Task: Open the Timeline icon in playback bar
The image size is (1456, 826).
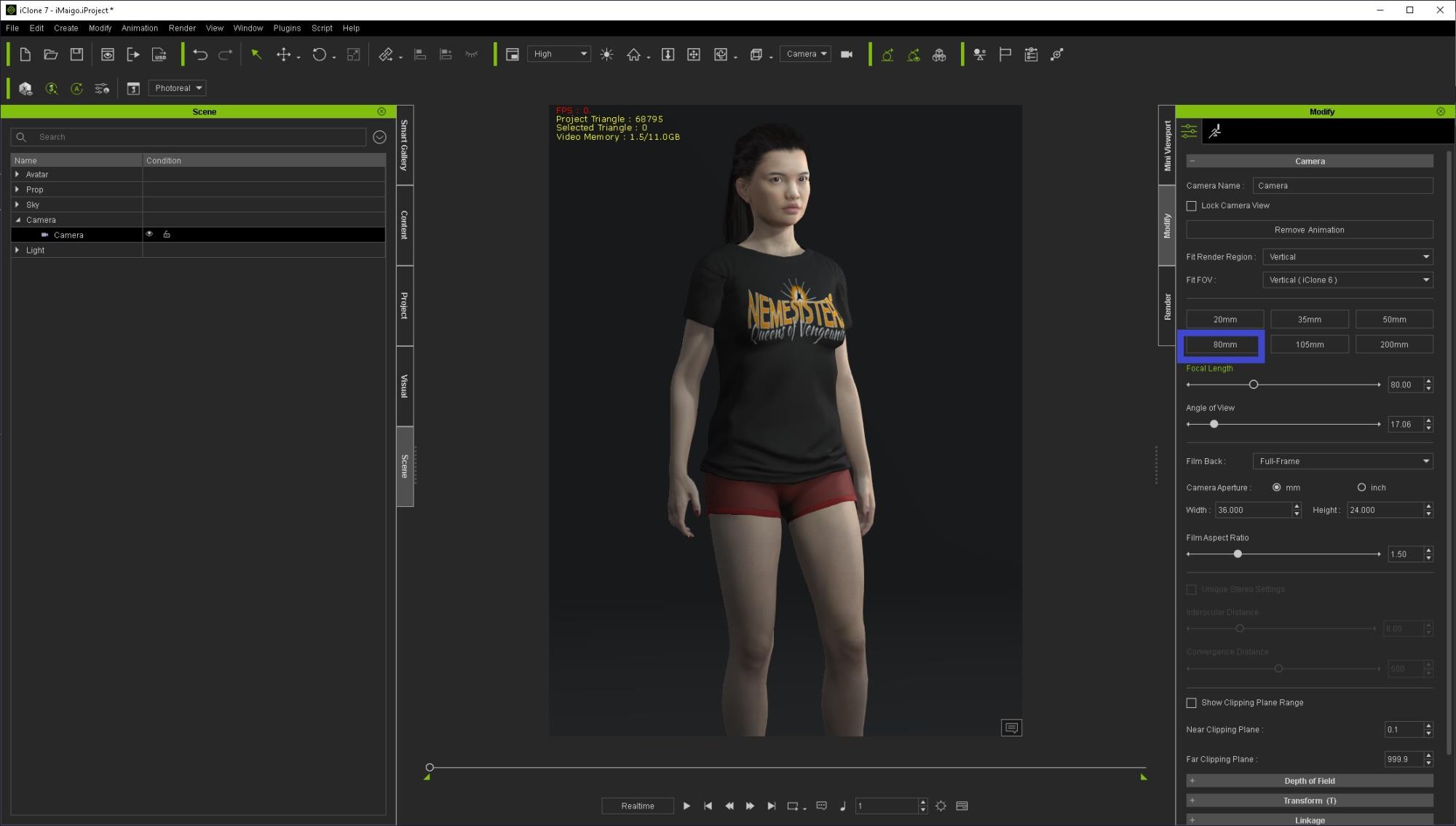Action: click(962, 806)
